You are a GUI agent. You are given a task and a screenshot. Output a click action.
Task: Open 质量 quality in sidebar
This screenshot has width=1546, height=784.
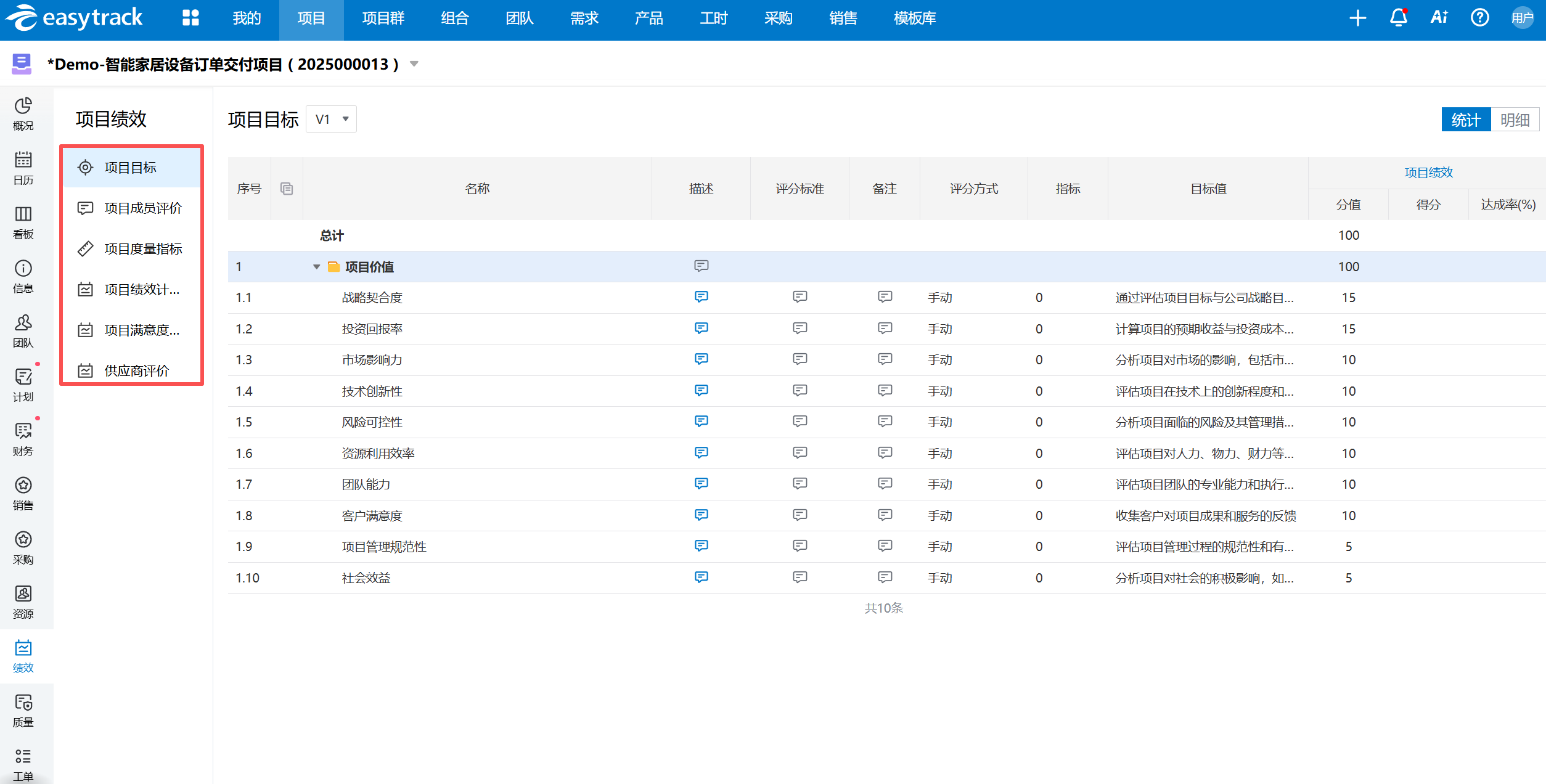23,711
